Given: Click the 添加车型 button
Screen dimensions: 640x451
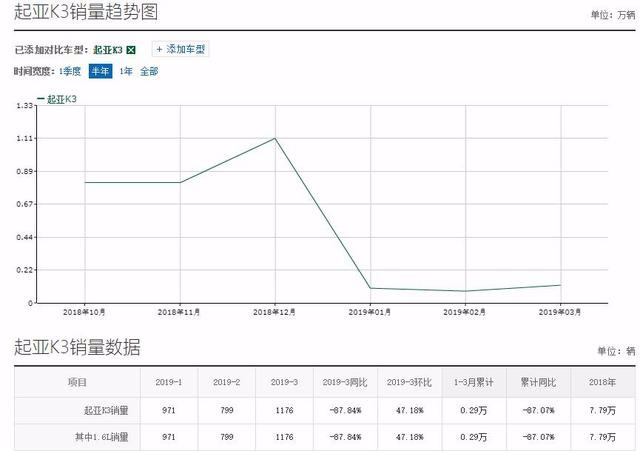Looking at the screenshot, I should coord(180,49).
